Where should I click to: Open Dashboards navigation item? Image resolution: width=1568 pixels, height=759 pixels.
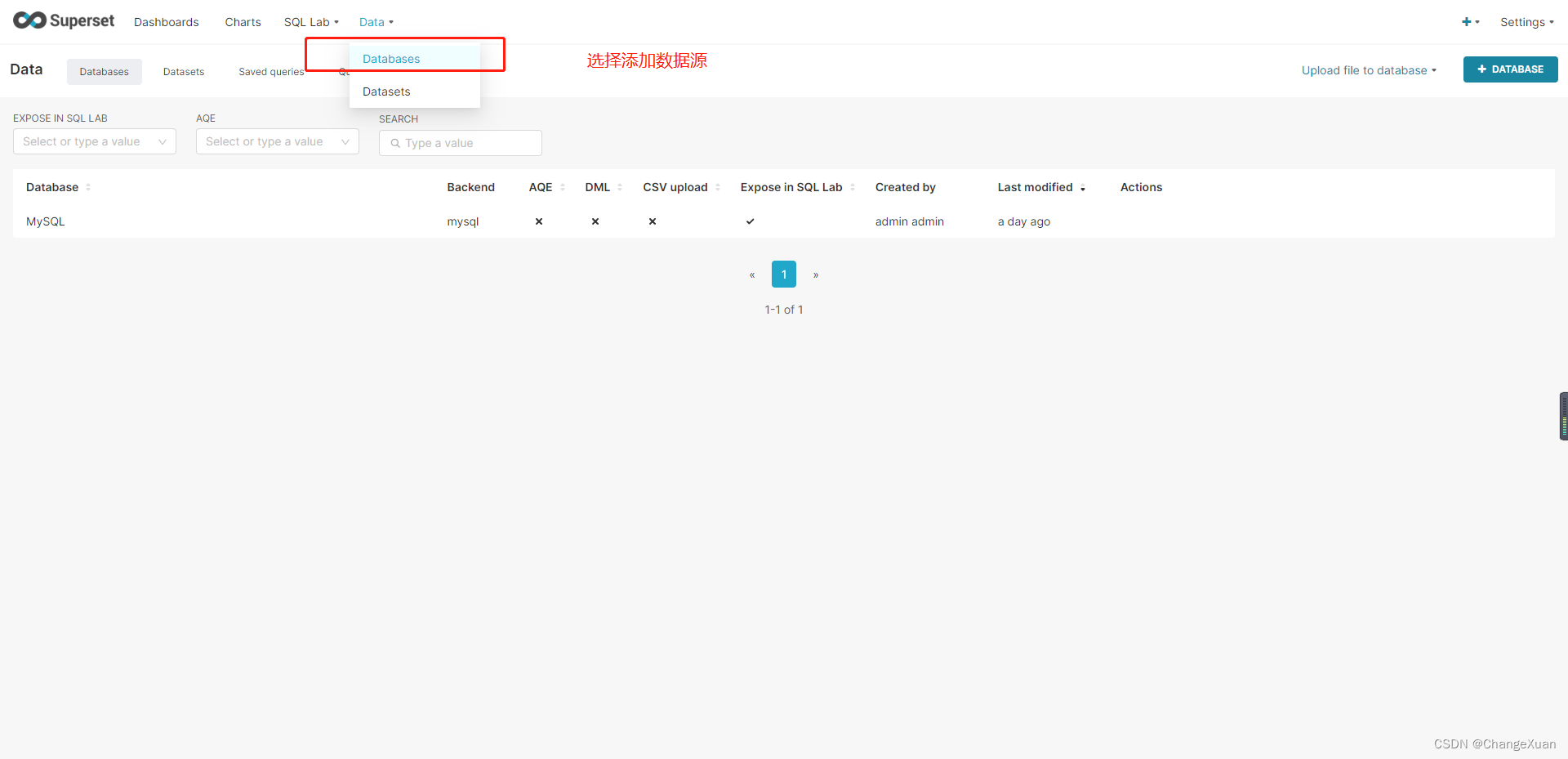(x=167, y=22)
